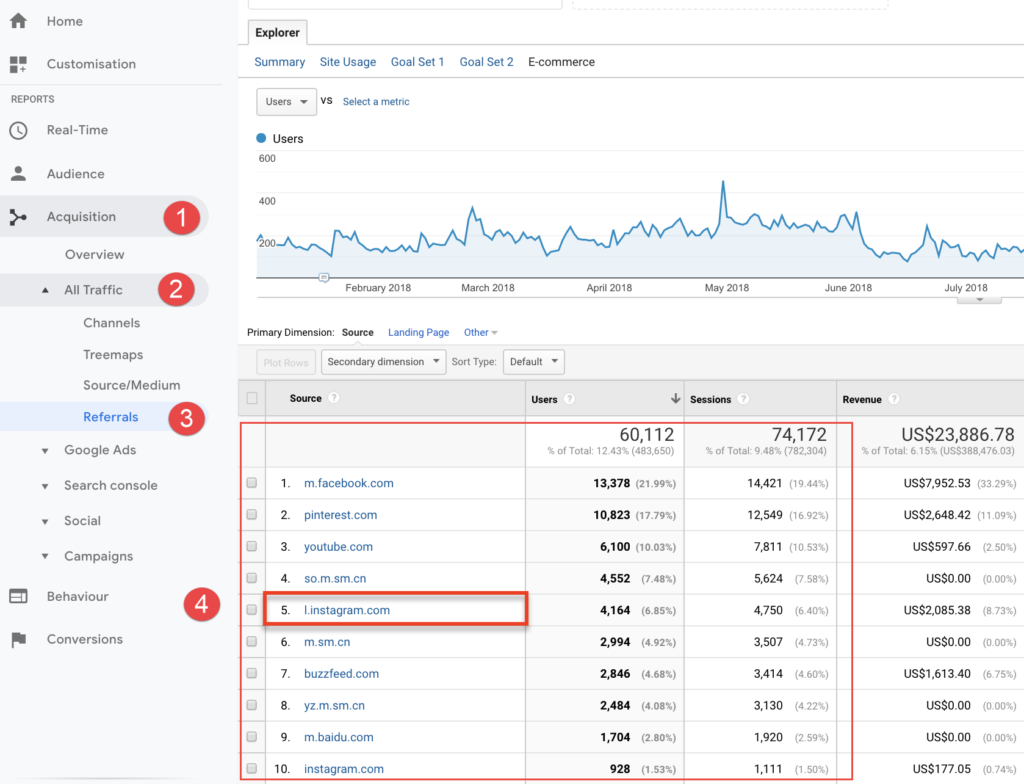The width and height of the screenshot is (1024, 784).
Task: Check the buzzfeed.com row checkbox
Action: (252, 674)
